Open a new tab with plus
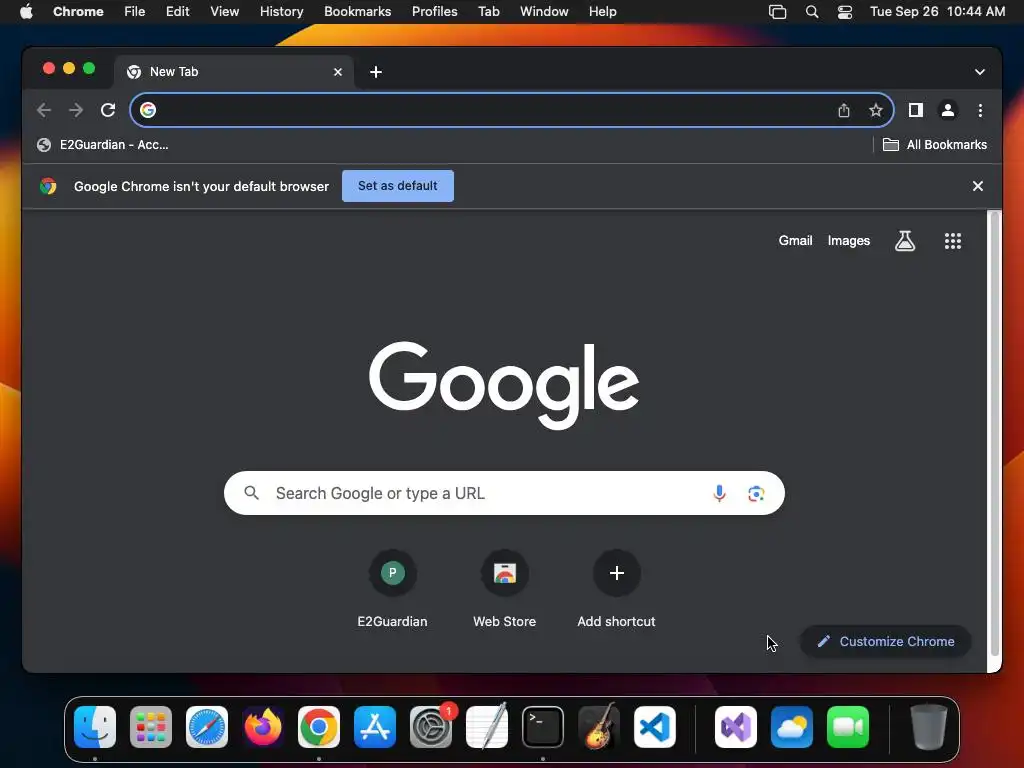The height and width of the screenshot is (768, 1024). [376, 72]
